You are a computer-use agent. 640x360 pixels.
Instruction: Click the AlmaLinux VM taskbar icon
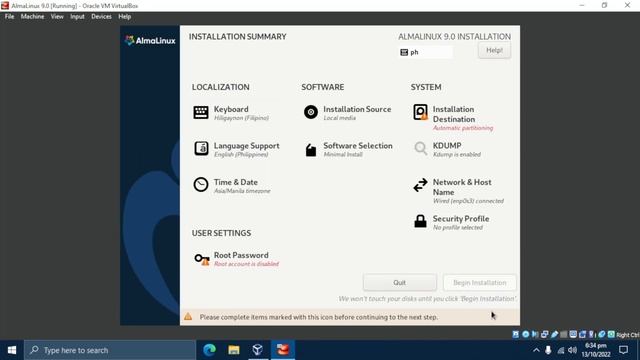[x=282, y=350]
